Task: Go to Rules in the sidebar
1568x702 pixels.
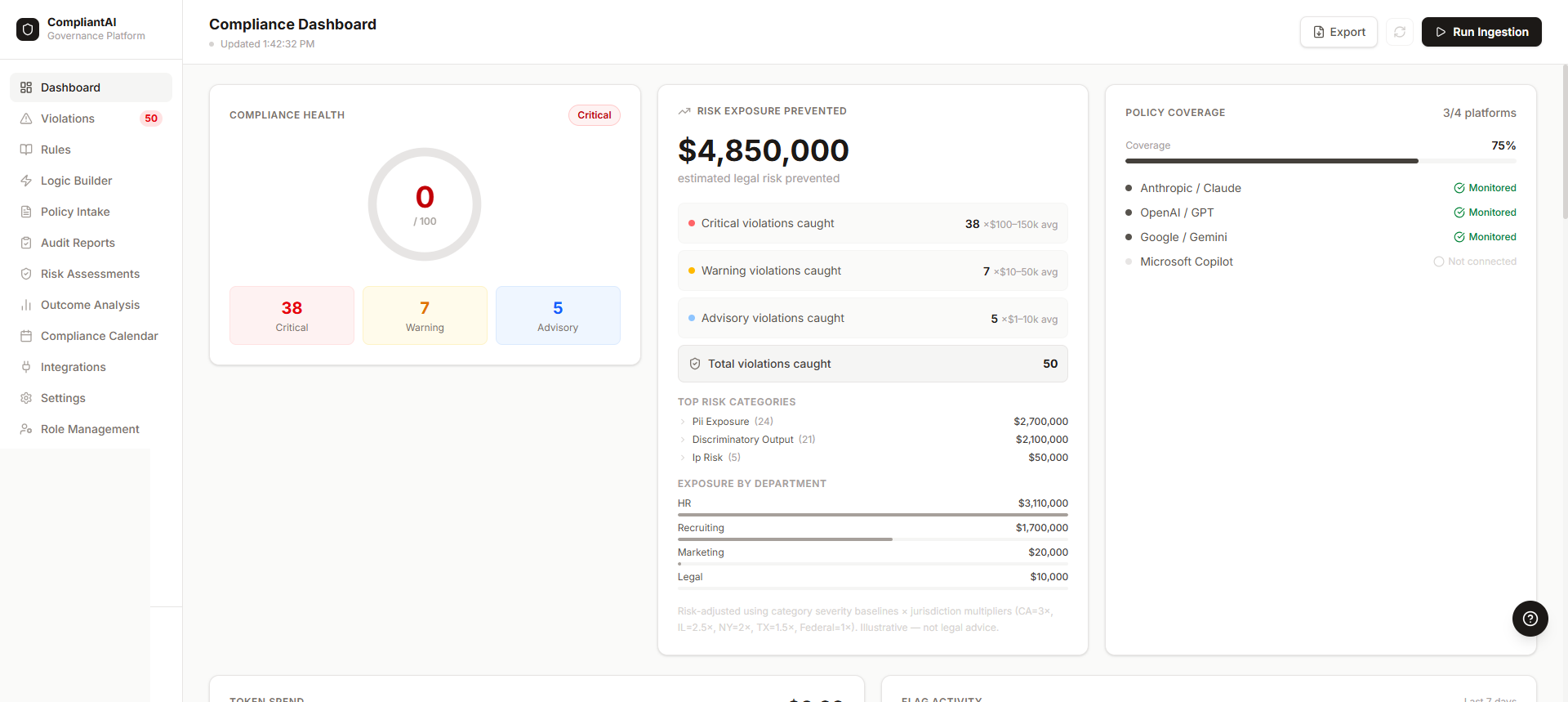Action: (x=91, y=150)
